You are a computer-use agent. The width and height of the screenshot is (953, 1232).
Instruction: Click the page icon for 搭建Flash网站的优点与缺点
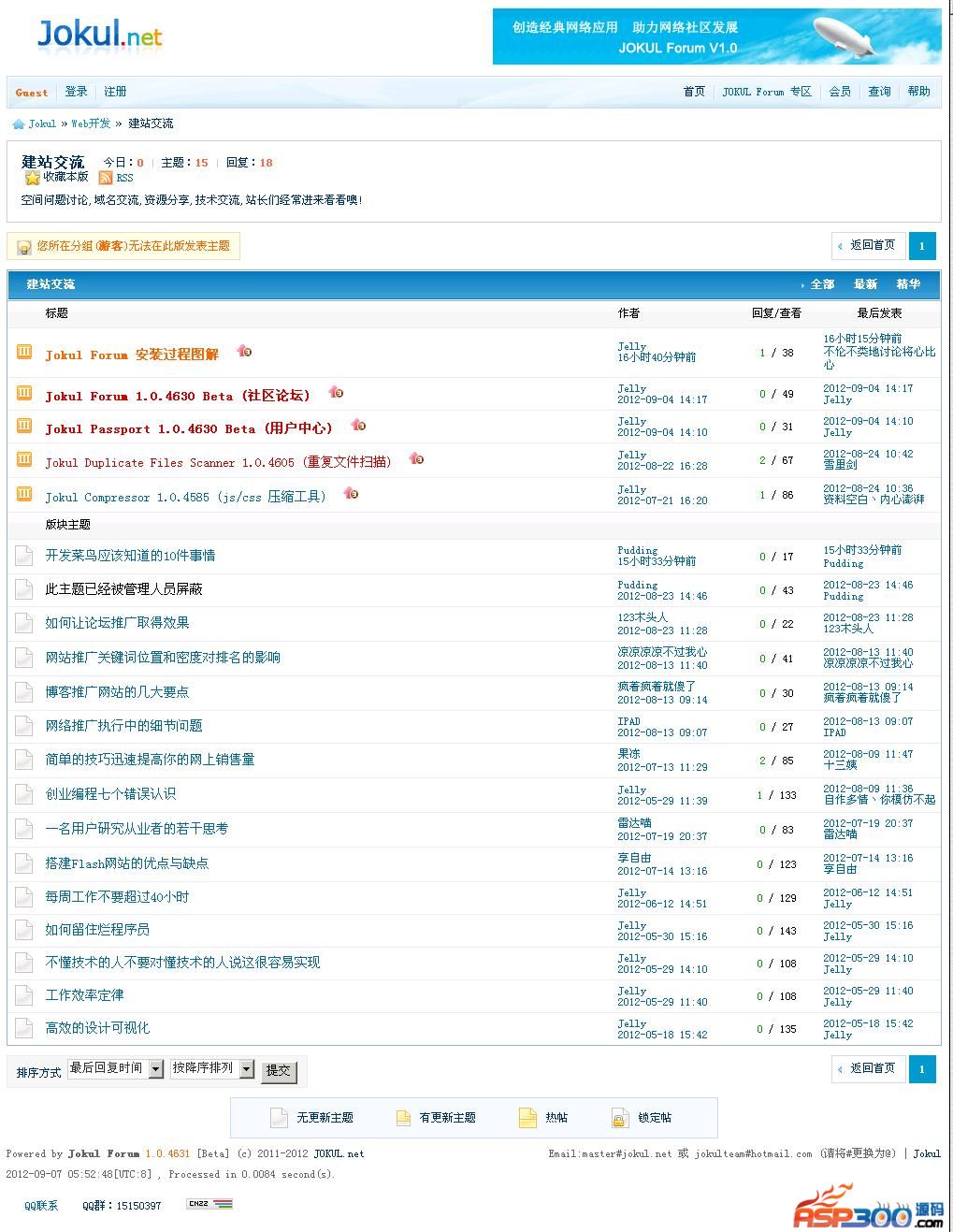(24, 862)
